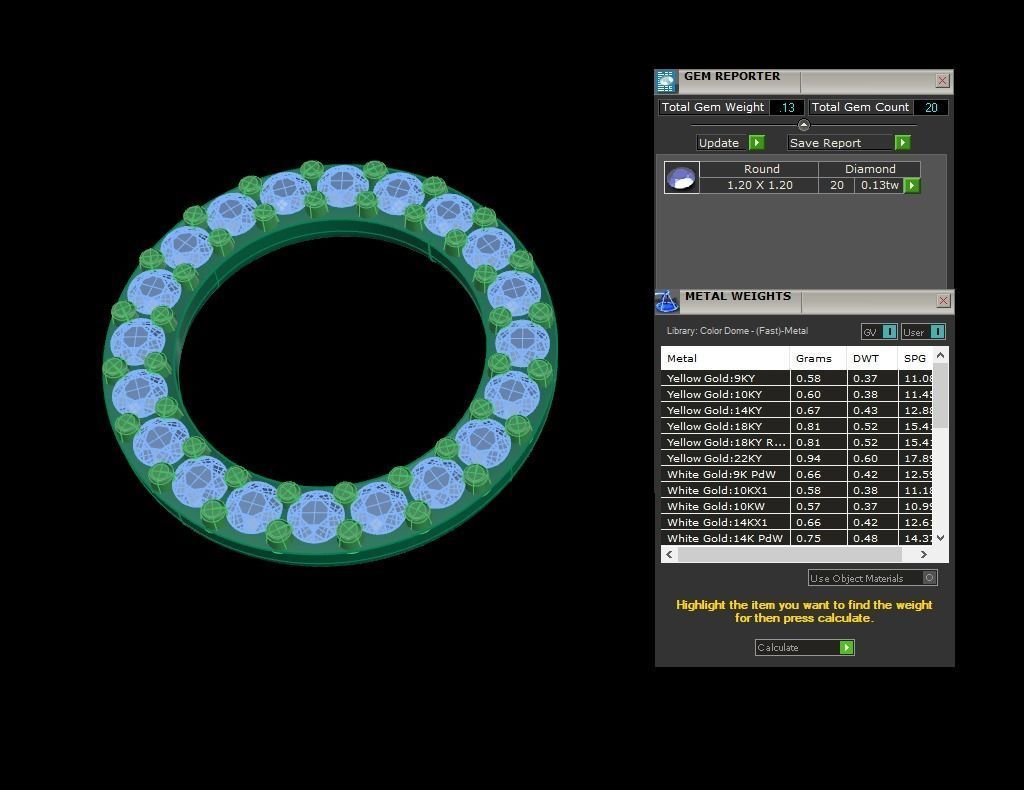Toggle the GV library switch

[x=889, y=332]
